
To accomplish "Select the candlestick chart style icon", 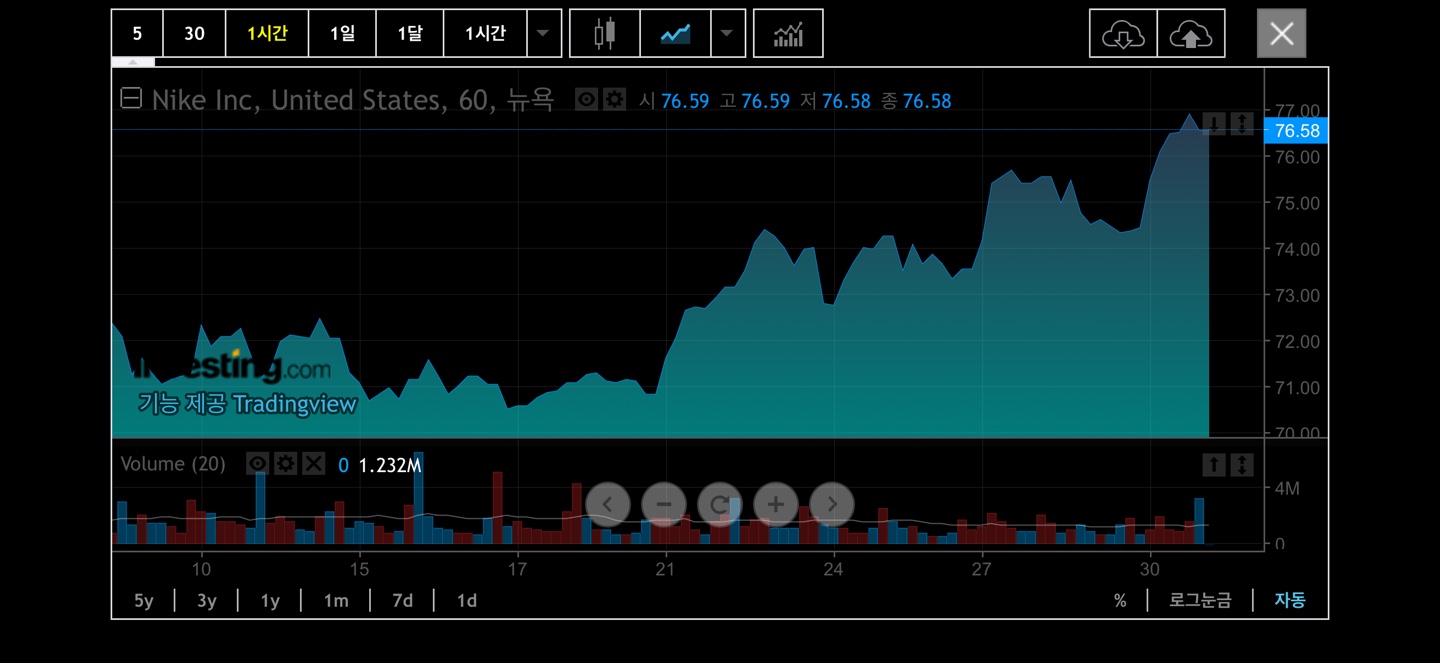I will [604, 33].
